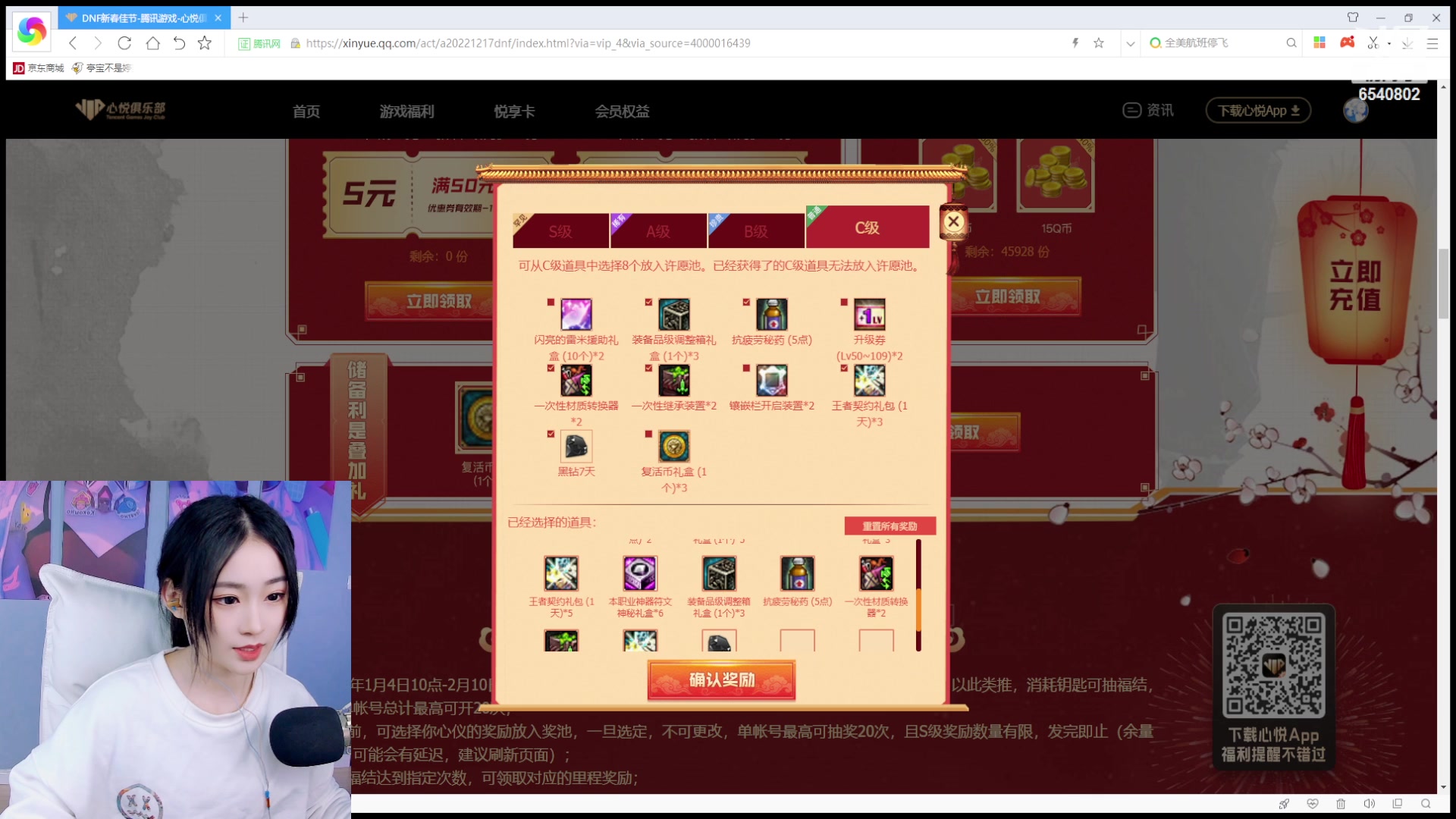Click the 一次性继承装置 item icon
Screen dimensions: 1456x819
click(674, 380)
